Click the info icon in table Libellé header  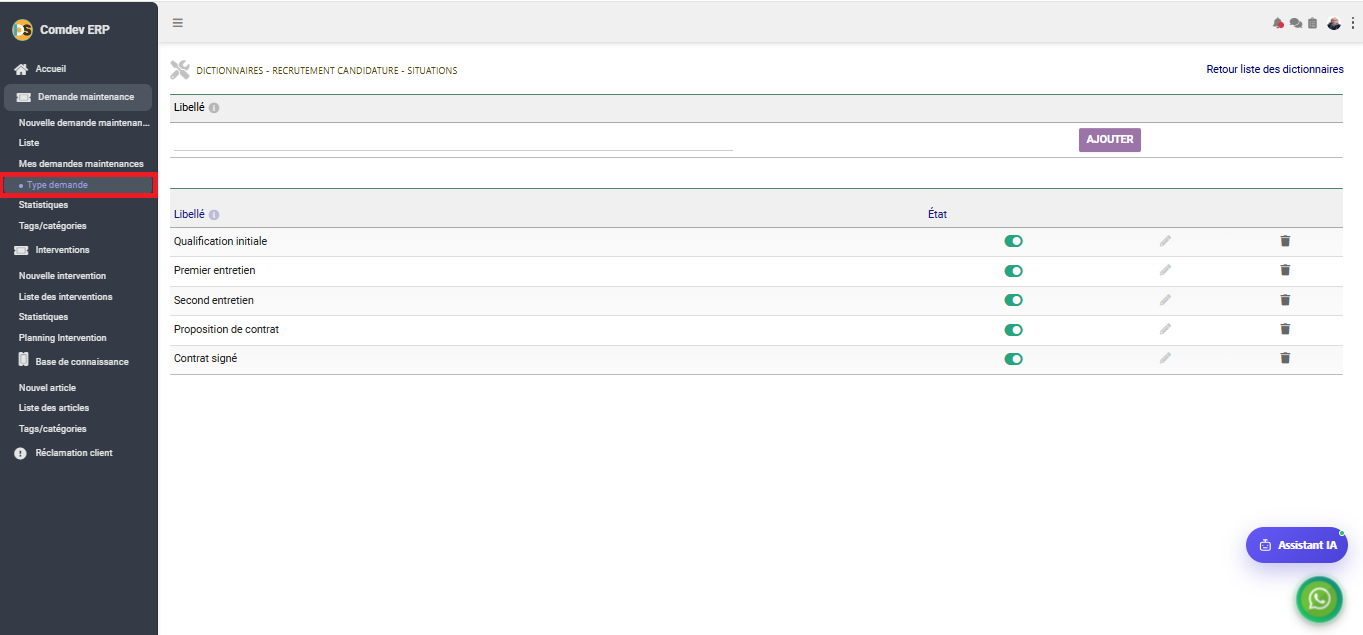[x=214, y=215]
